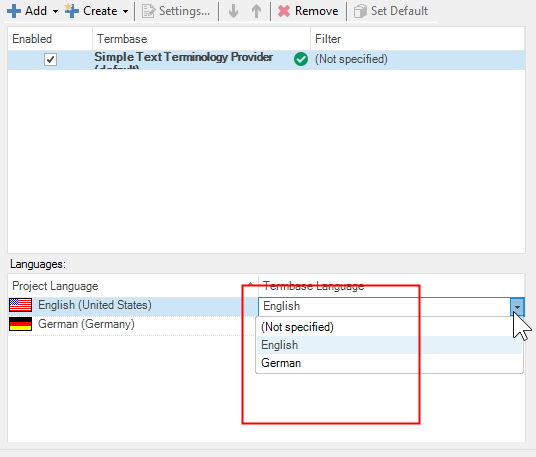
Task: Choose German from dropdown list
Action: (x=389, y=363)
